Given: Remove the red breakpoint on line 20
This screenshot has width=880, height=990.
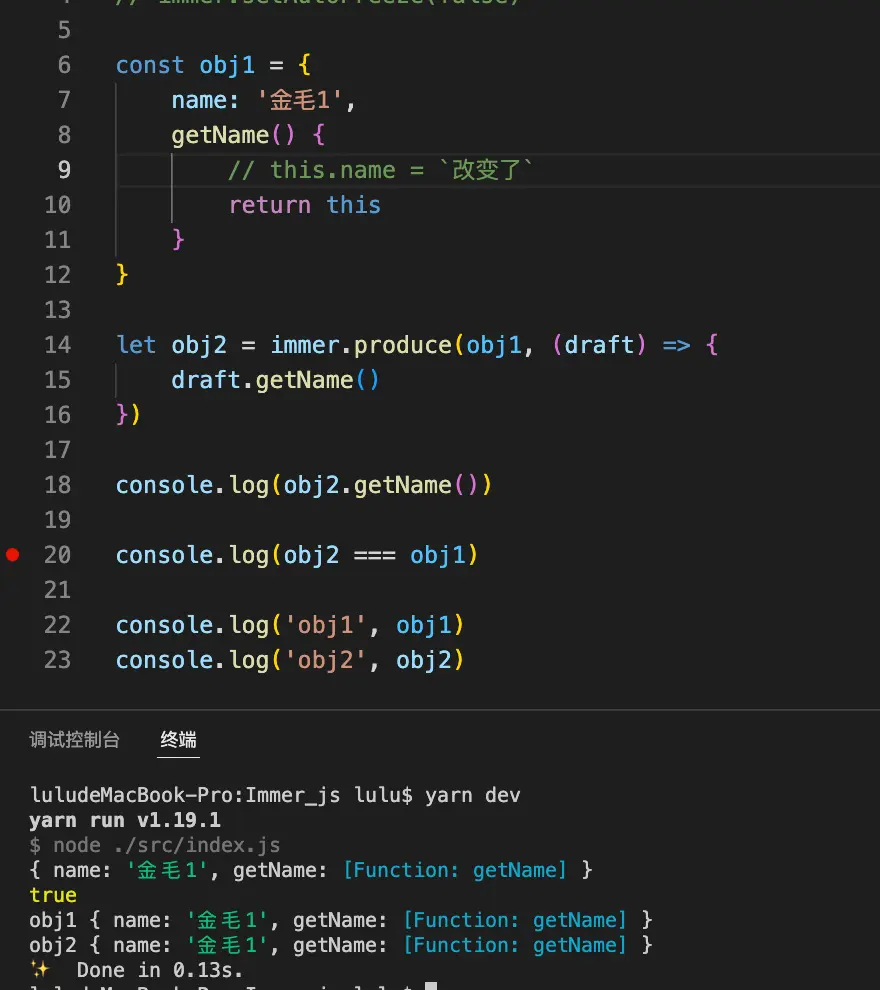Looking at the screenshot, I should pyautogui.click(x=13, y=555).
